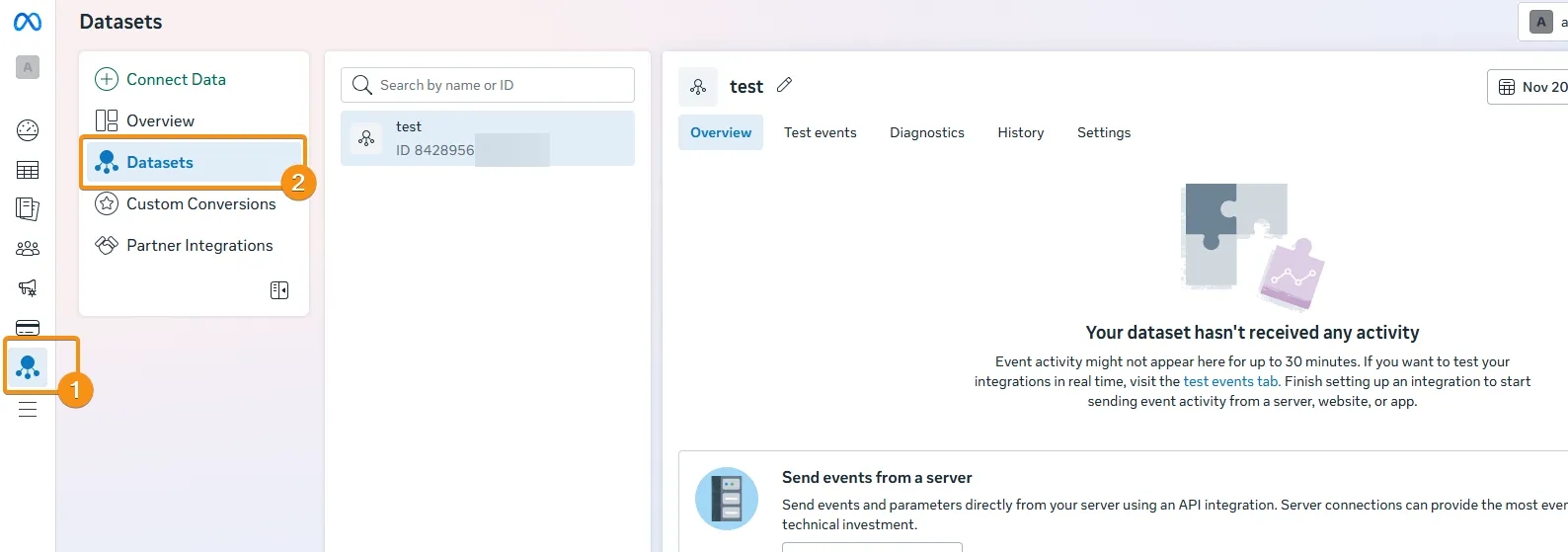Viewport: 1568px width, 552px height.
Task: Click the Datasets page title
Action: click(120, 22)
